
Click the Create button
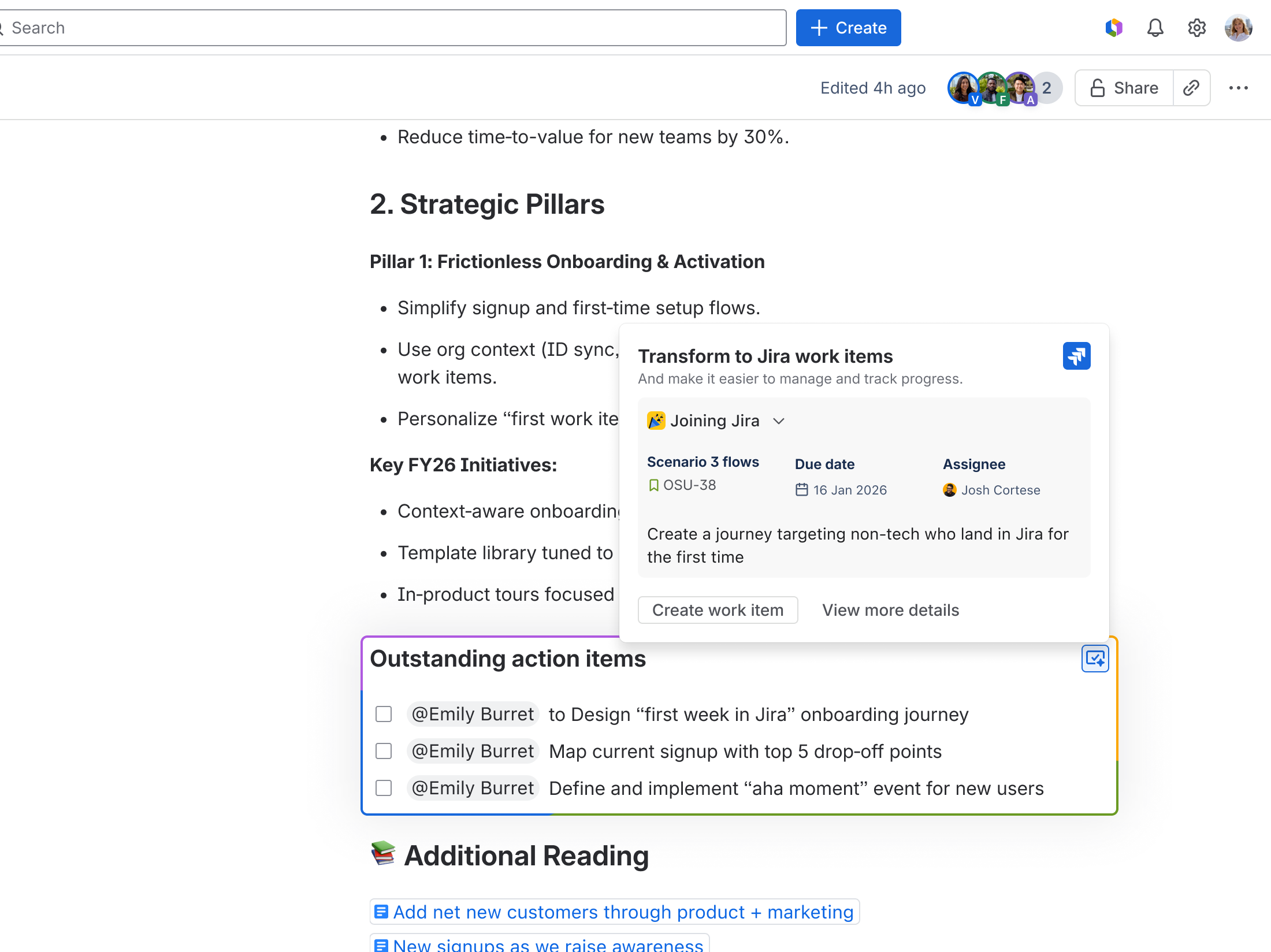[848, 28]
